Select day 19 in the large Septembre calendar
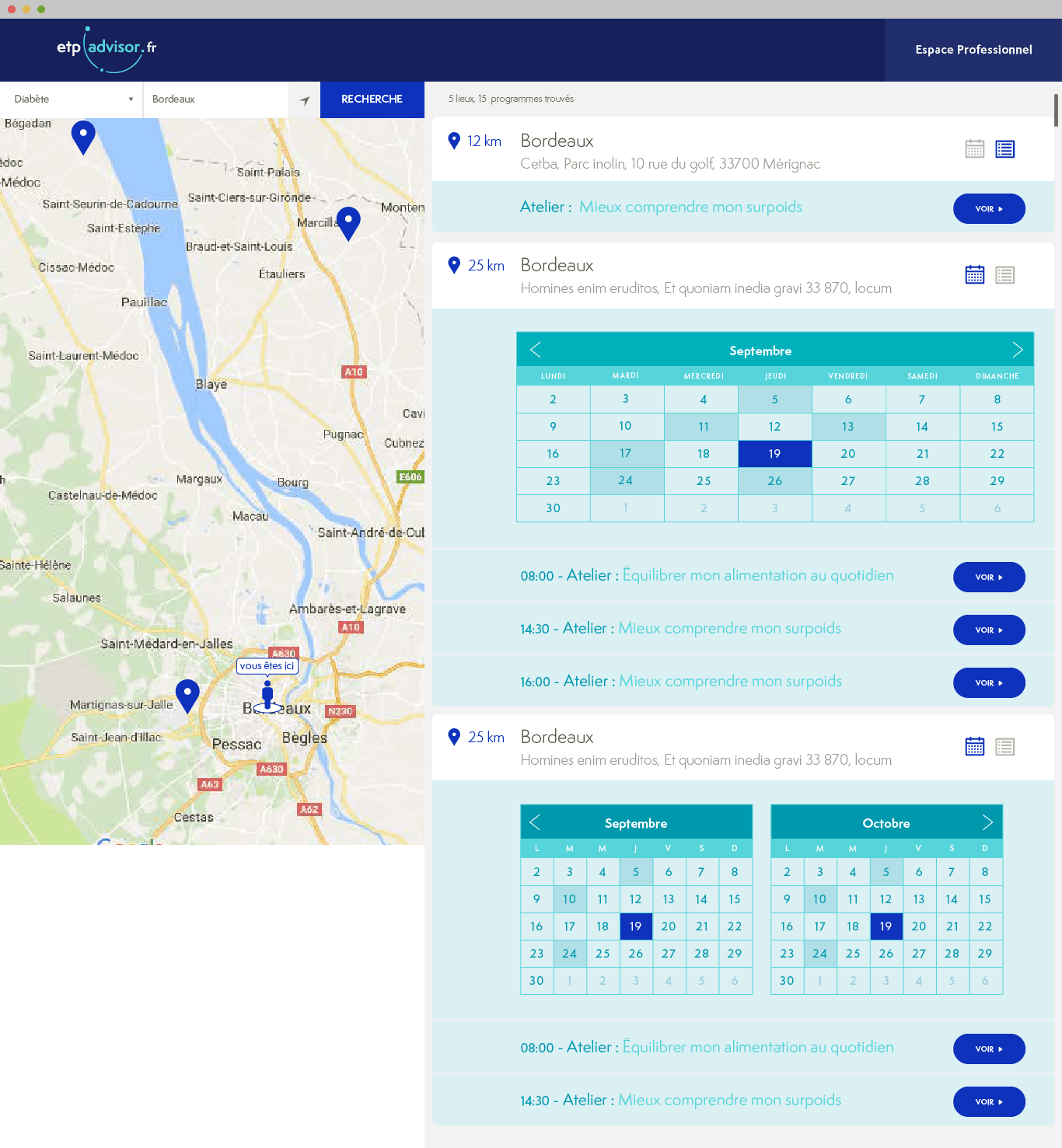This screenshot has width=1062, height=1148. click(x=775, y=454)
